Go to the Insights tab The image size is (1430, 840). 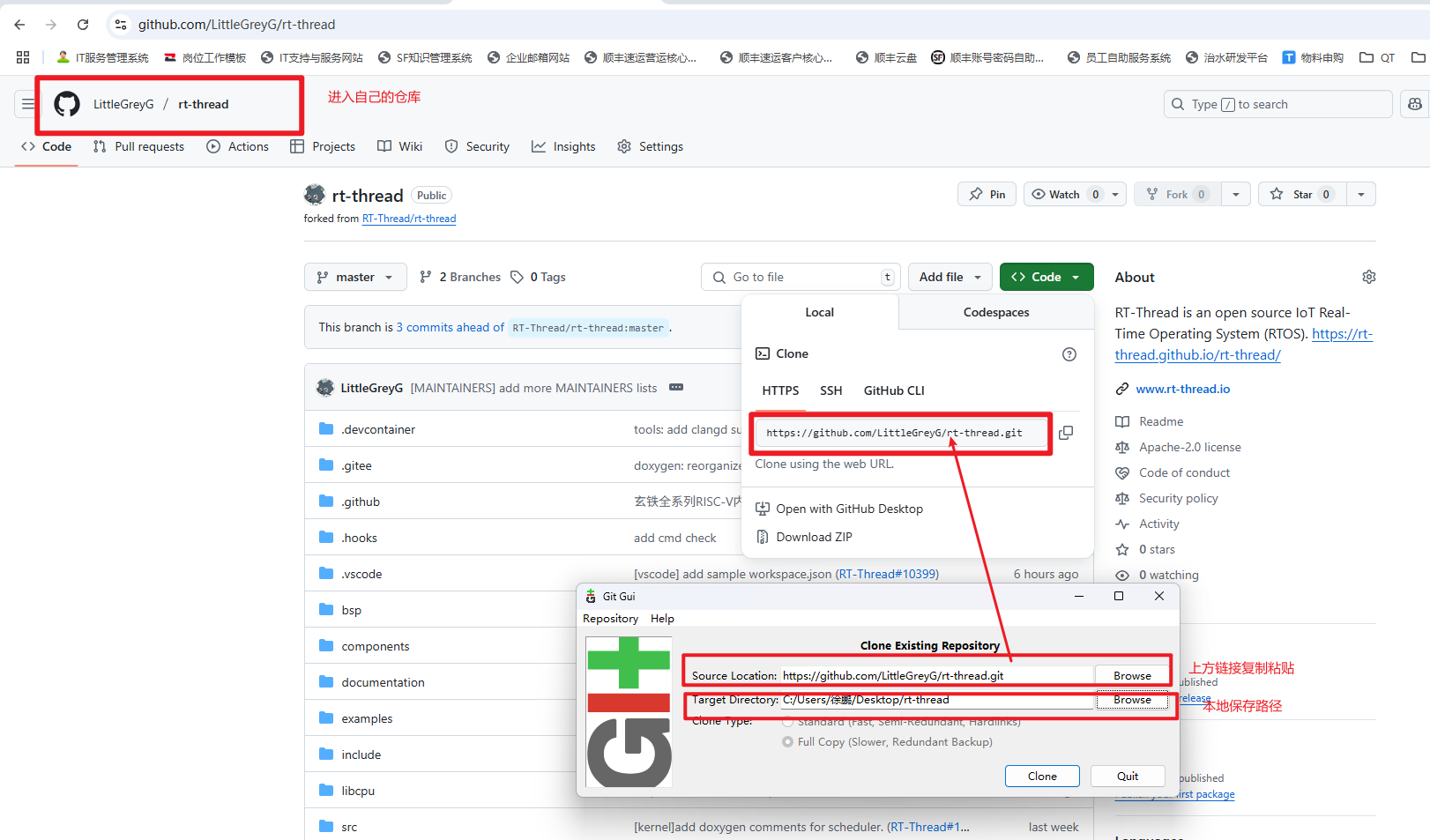click(x=563, y=146)
